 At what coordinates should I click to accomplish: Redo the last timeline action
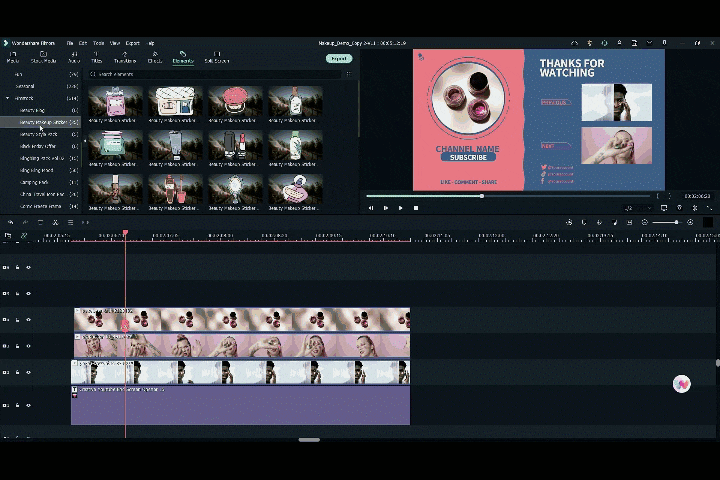(25, 222)
